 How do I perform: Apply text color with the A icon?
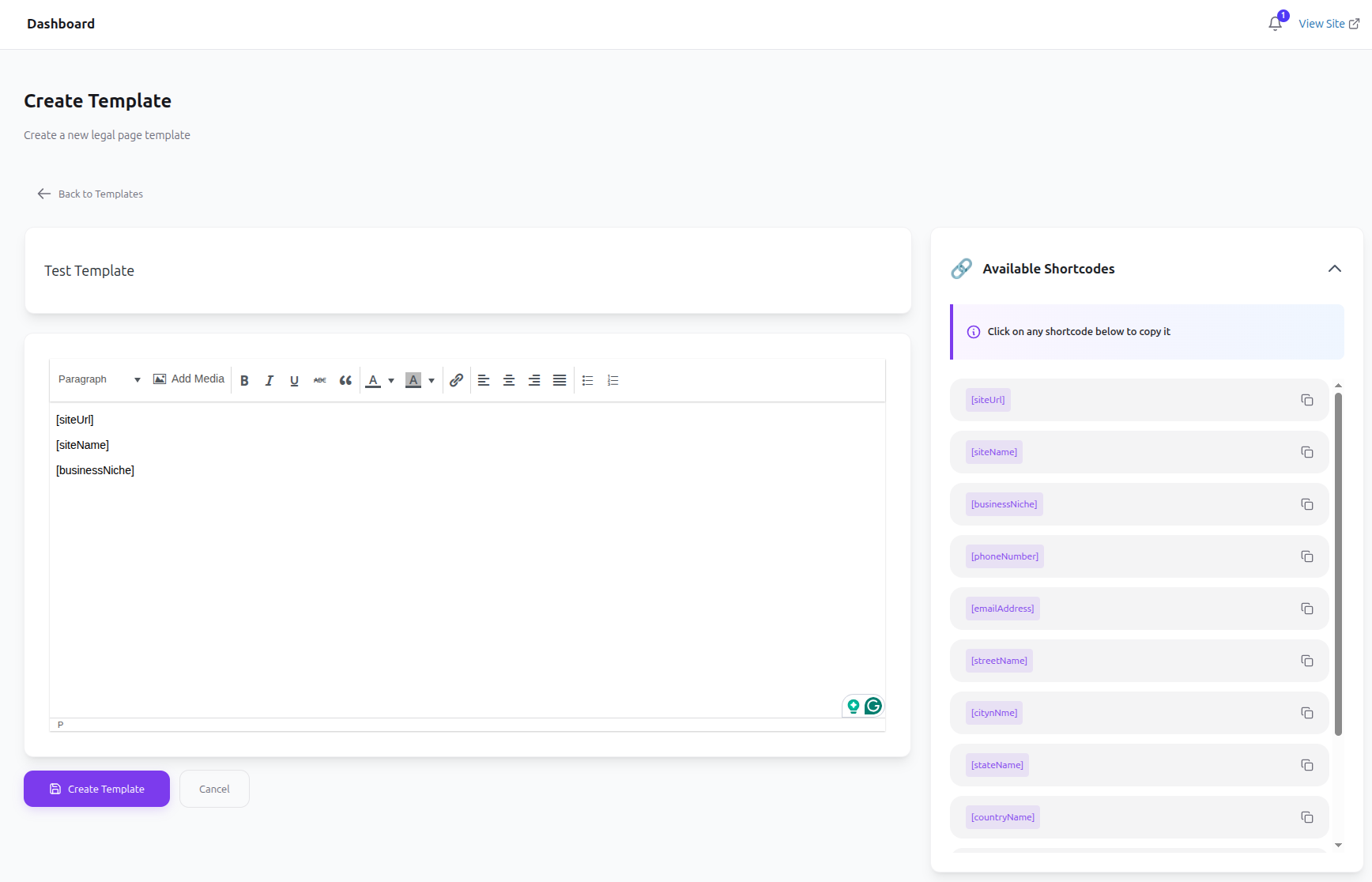tap(373, 380)
